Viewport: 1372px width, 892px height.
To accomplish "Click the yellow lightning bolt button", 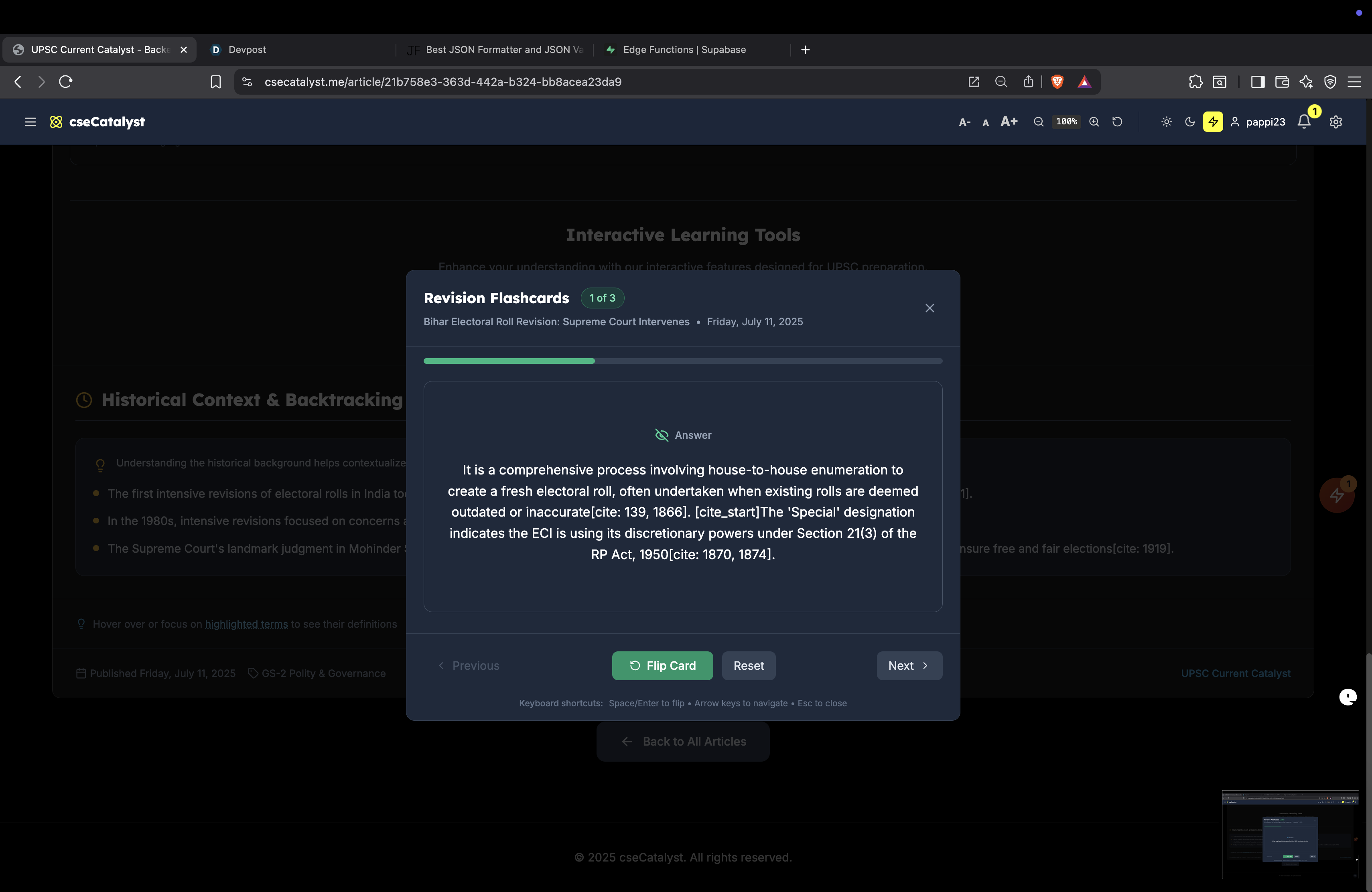I will click(x=1213, y=122).
